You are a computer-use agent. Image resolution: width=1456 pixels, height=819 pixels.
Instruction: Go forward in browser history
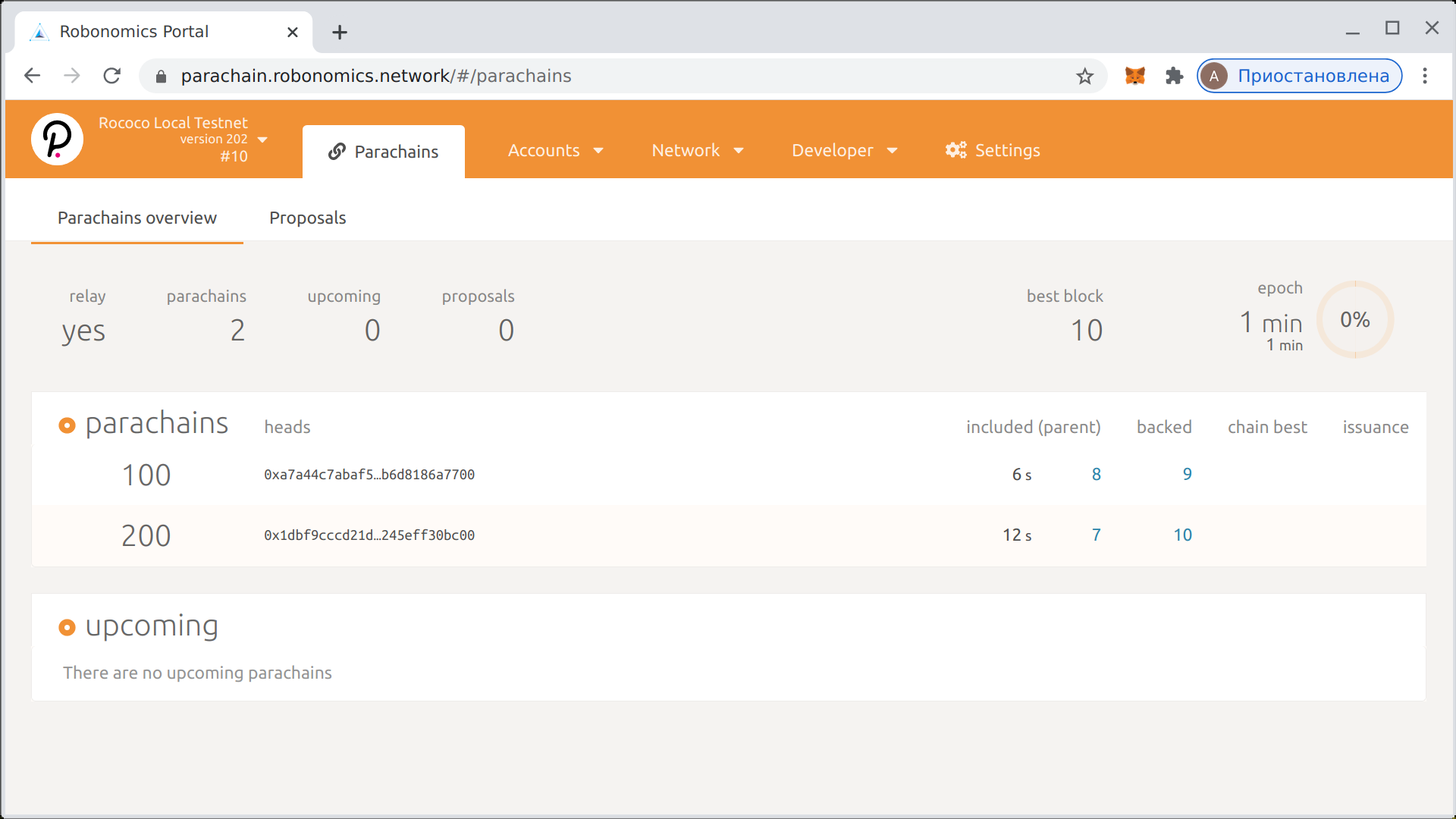pyautogui.click(x=72, y=76)
